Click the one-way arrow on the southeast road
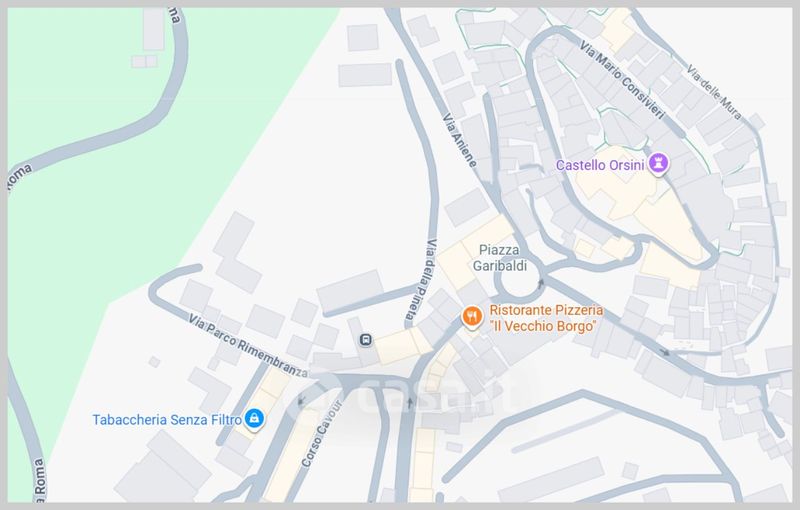The image size is (800, 510). click(664, 352)
